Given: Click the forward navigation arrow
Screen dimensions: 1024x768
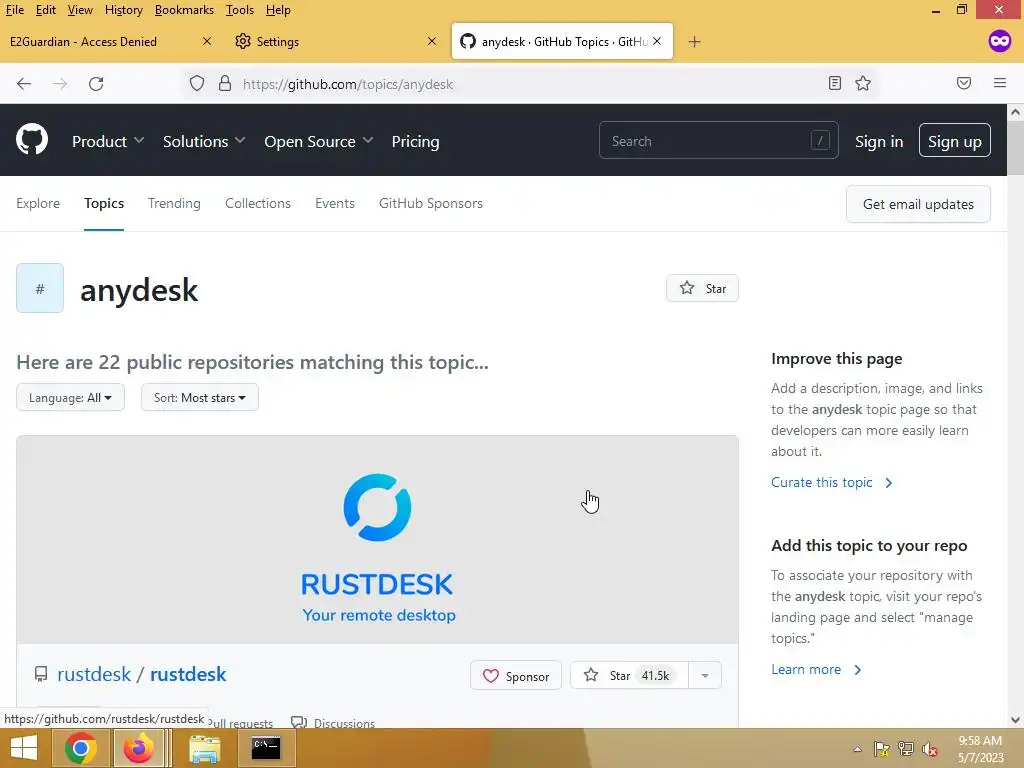Looking at the screenshot, I should 60,84.
